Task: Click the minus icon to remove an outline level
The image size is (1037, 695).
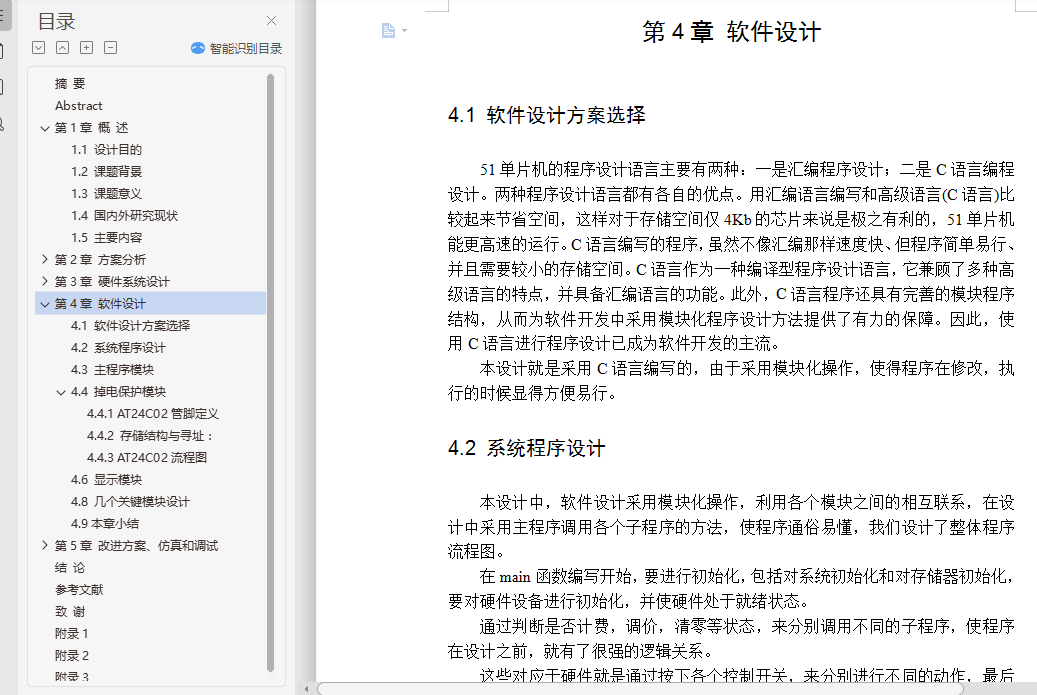Action: tap(110, 48)
